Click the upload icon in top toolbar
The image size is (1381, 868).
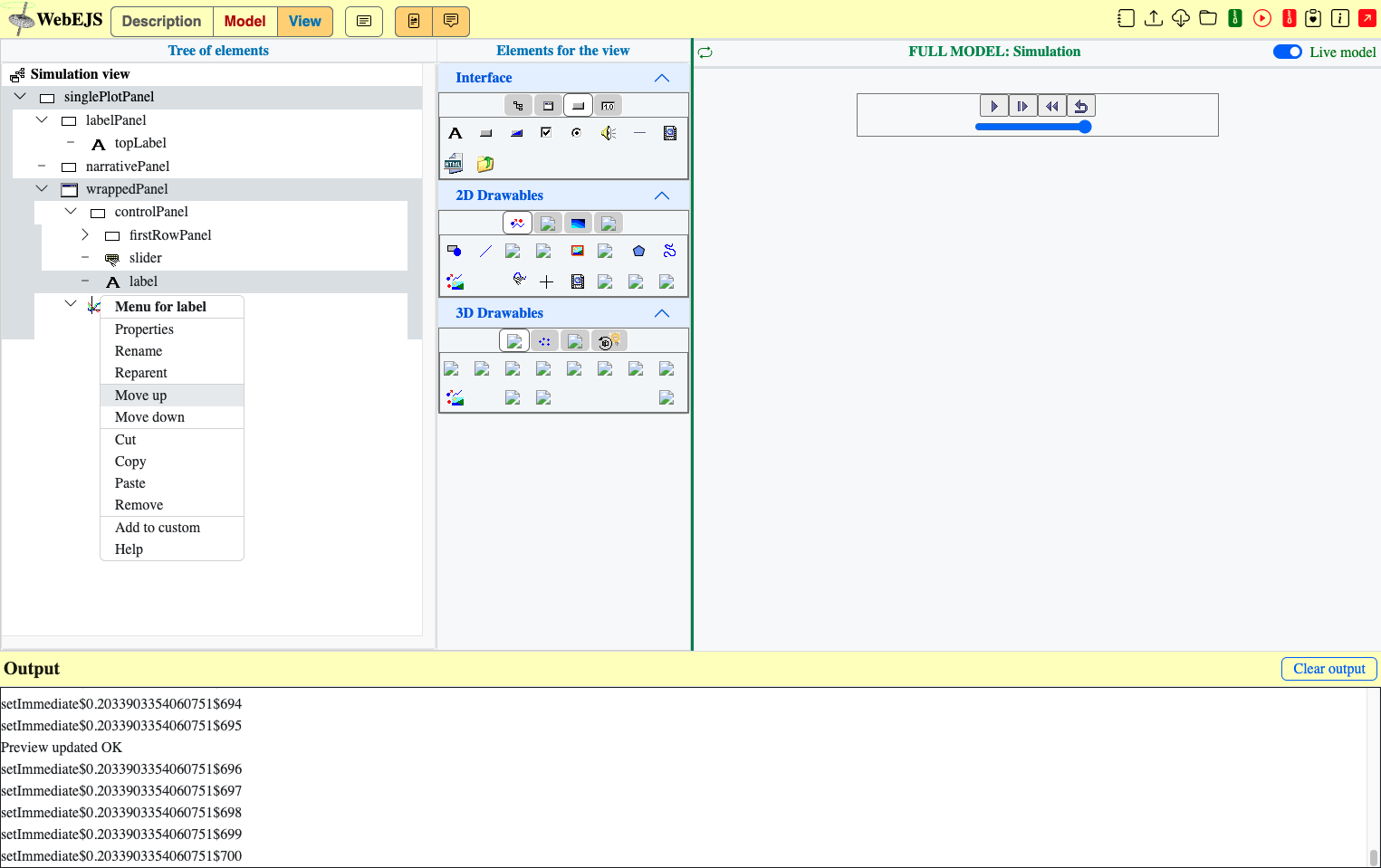1154,18
